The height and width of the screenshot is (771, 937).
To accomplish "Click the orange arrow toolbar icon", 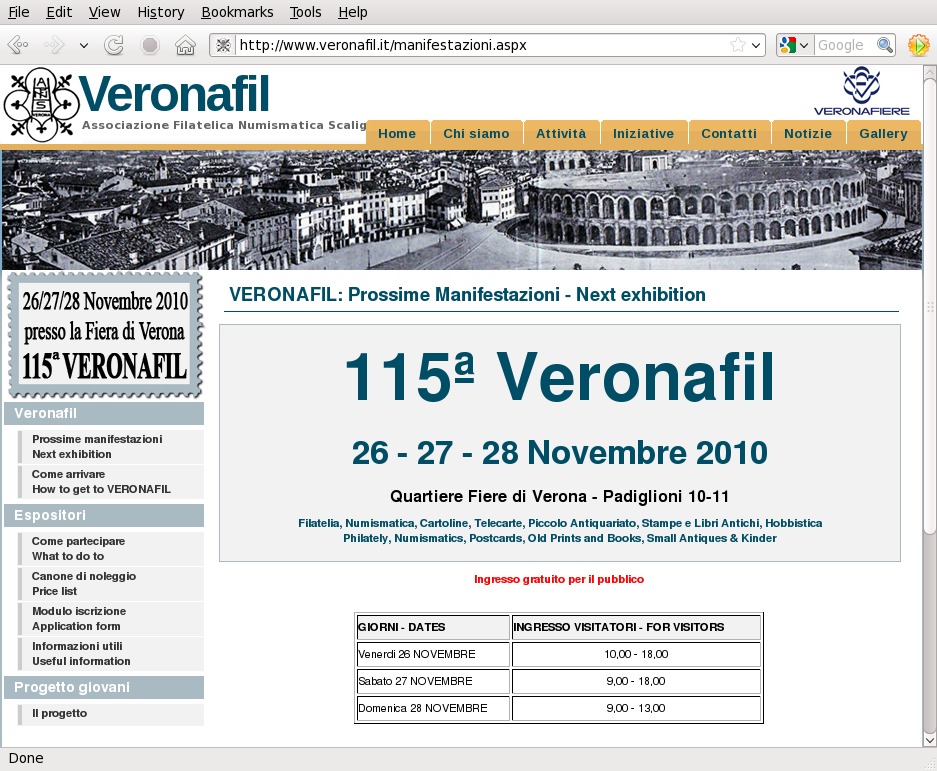I will [918, 45].
